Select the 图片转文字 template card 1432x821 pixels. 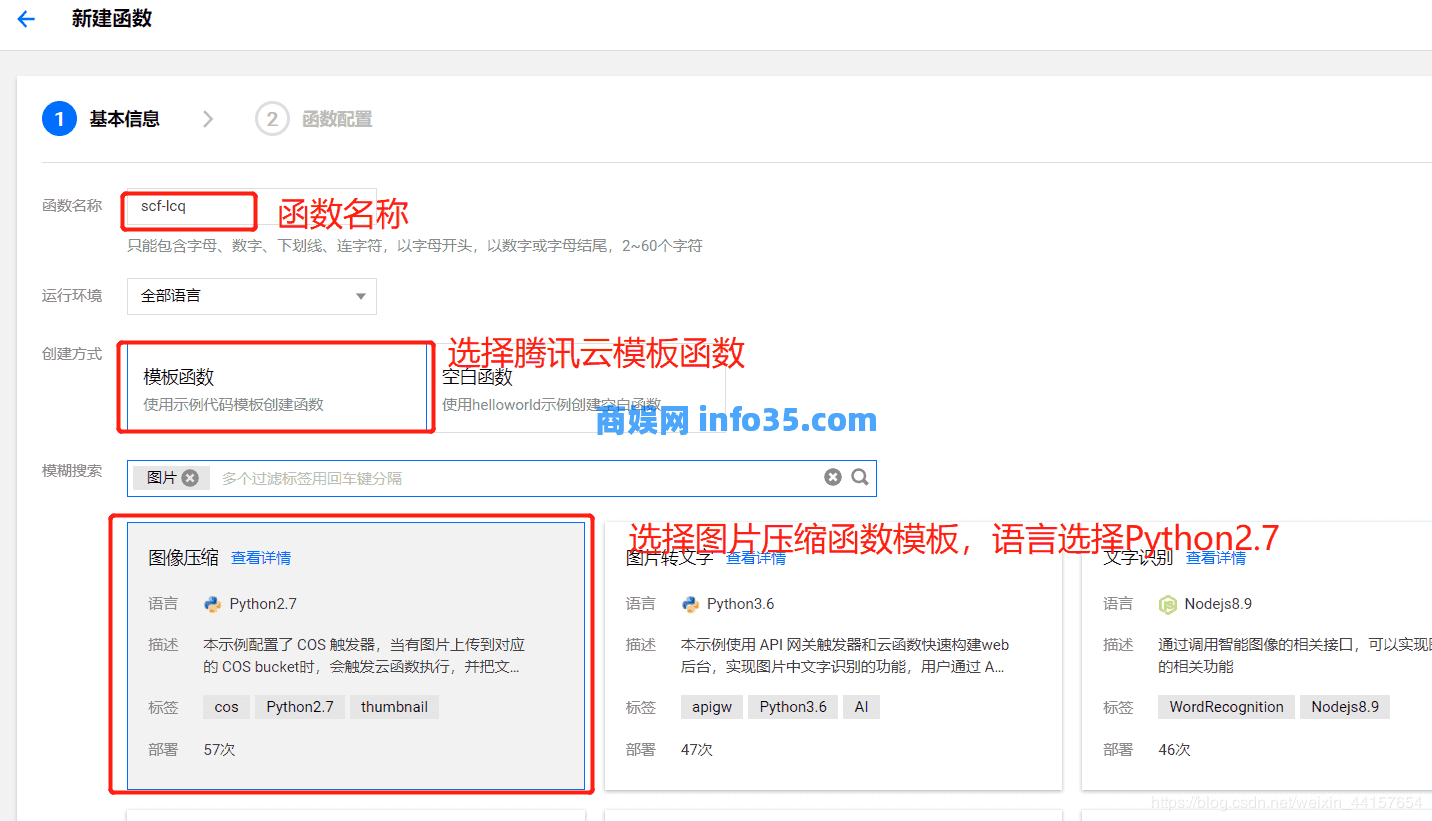tap(833, 656)
